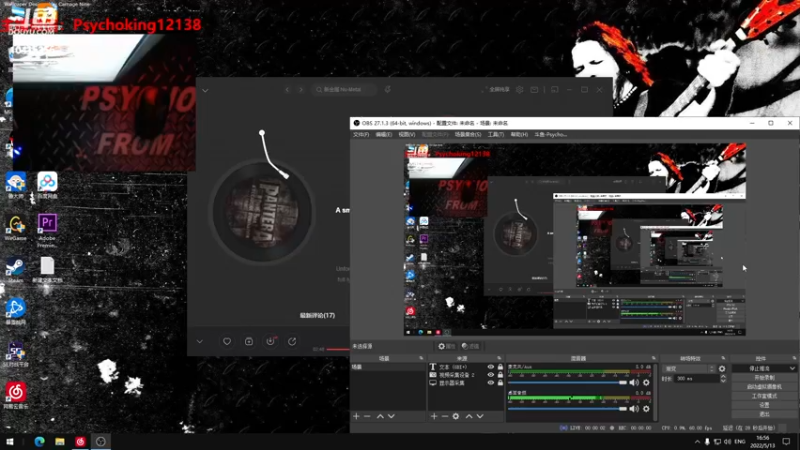Open source Properties button above Scenes panel
The image size is (800, 450).
click(x=446, y=346)
